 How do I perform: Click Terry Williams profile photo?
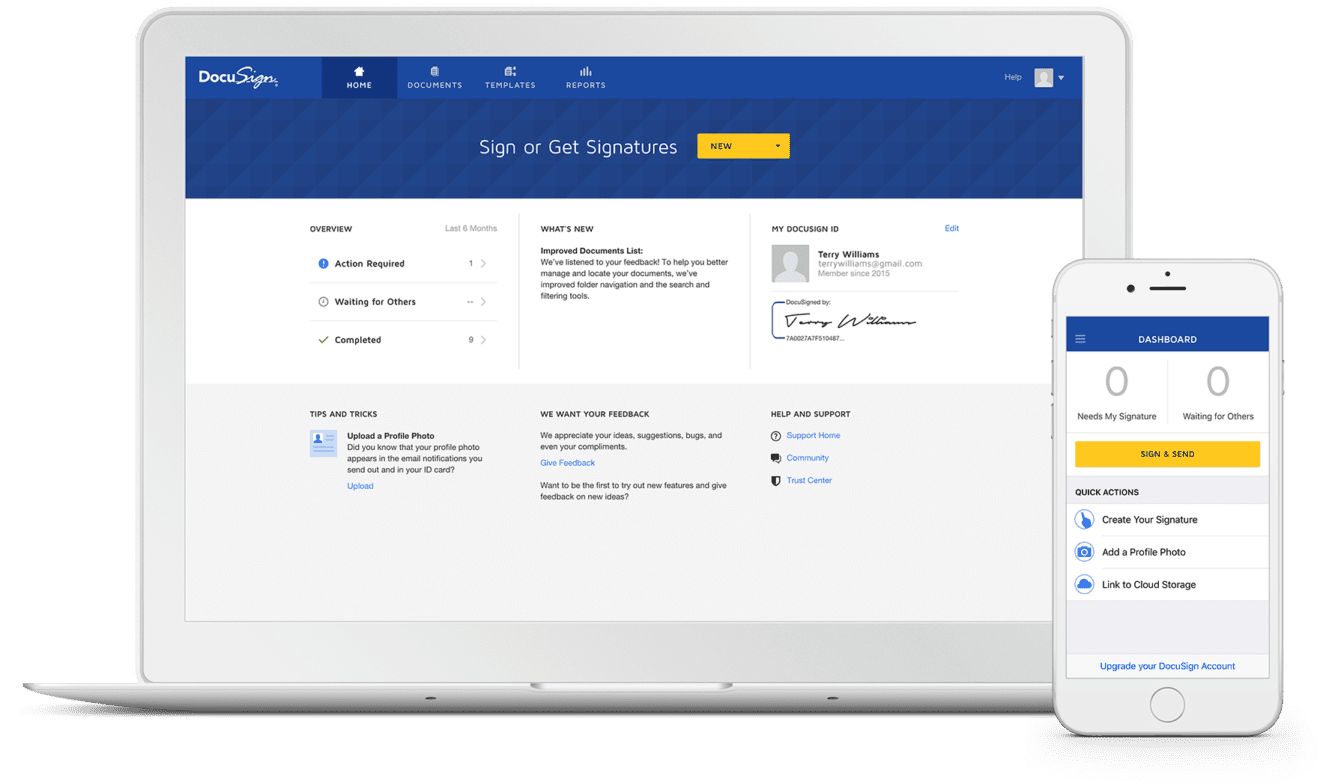coord(790,264)
